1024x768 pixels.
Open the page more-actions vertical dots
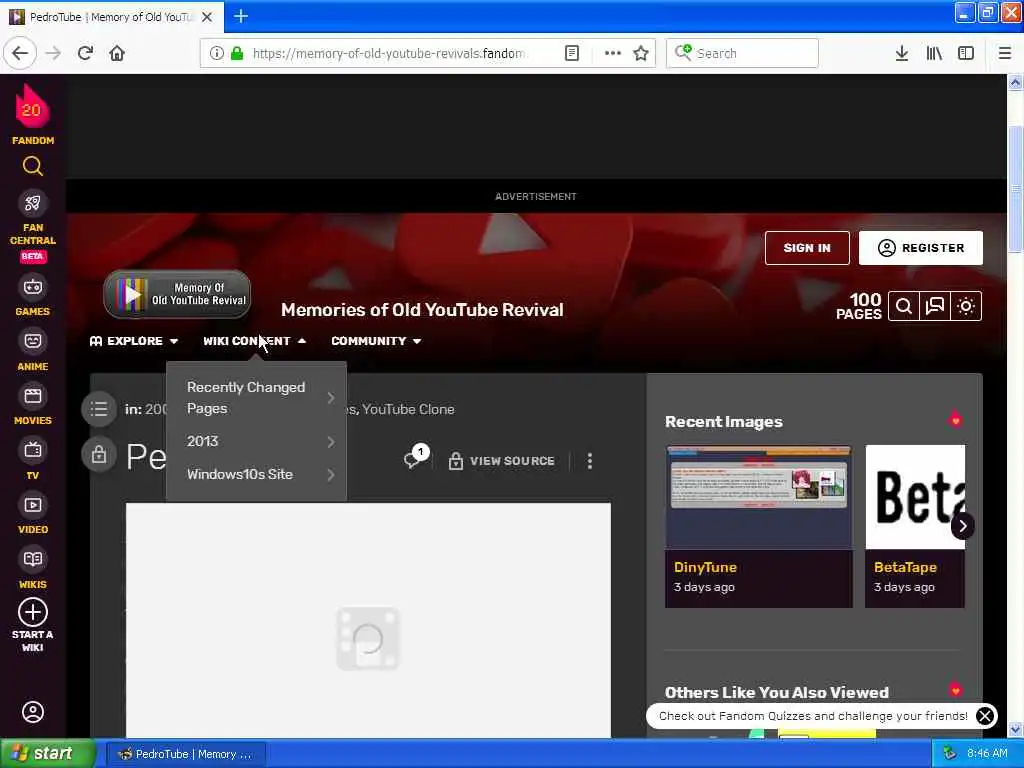590,461
